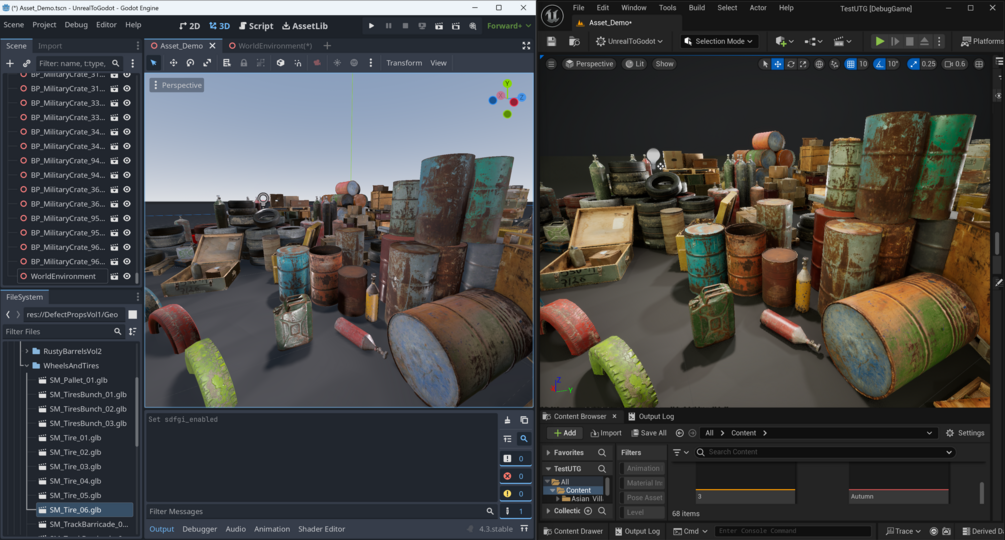Hide the WorldEnvironment node via eye icon
The image size is (1005, 540).
pyautogui.click(x=127, y=276)
